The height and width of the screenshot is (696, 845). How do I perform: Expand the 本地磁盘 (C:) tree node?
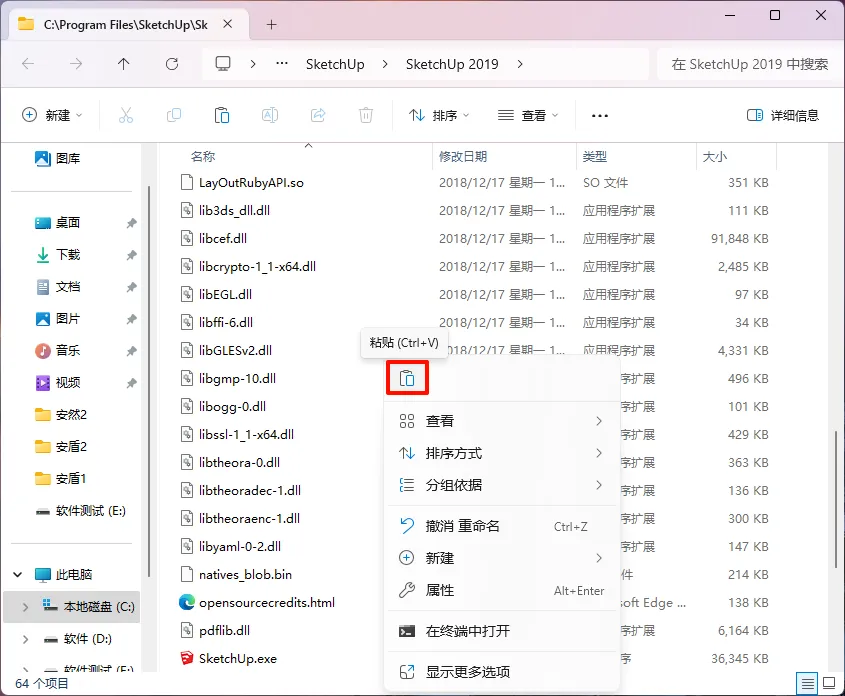point(25,607)
